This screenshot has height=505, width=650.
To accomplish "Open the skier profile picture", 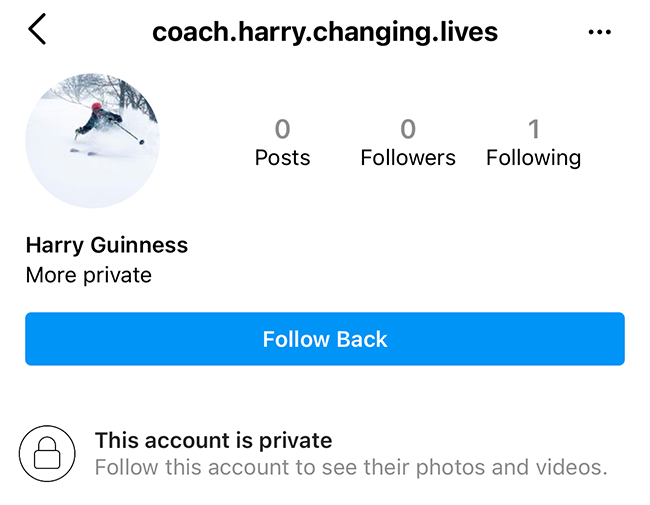I will [92, 141].
